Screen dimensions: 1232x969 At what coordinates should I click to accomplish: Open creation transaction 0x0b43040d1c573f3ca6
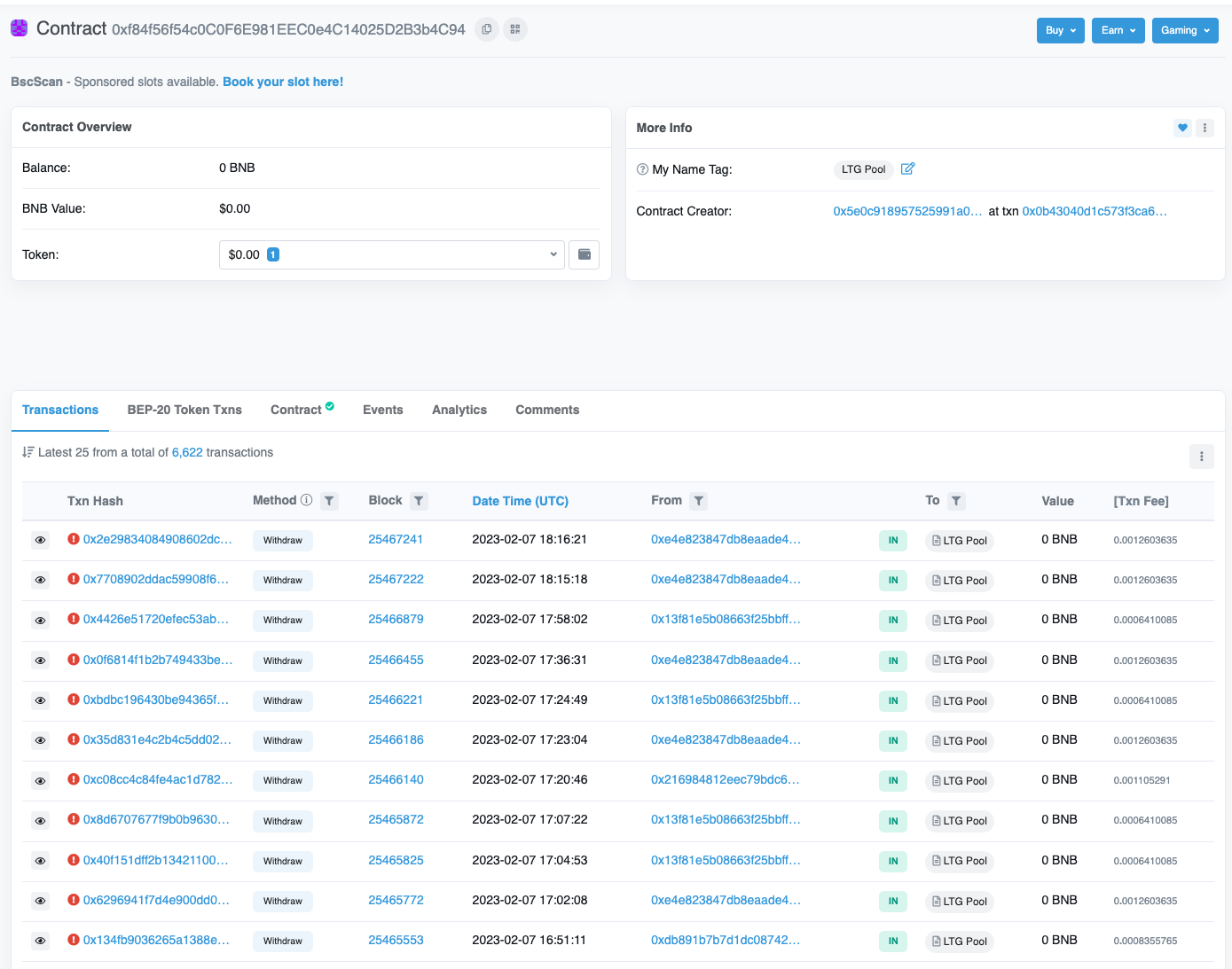click(1095, 211)
